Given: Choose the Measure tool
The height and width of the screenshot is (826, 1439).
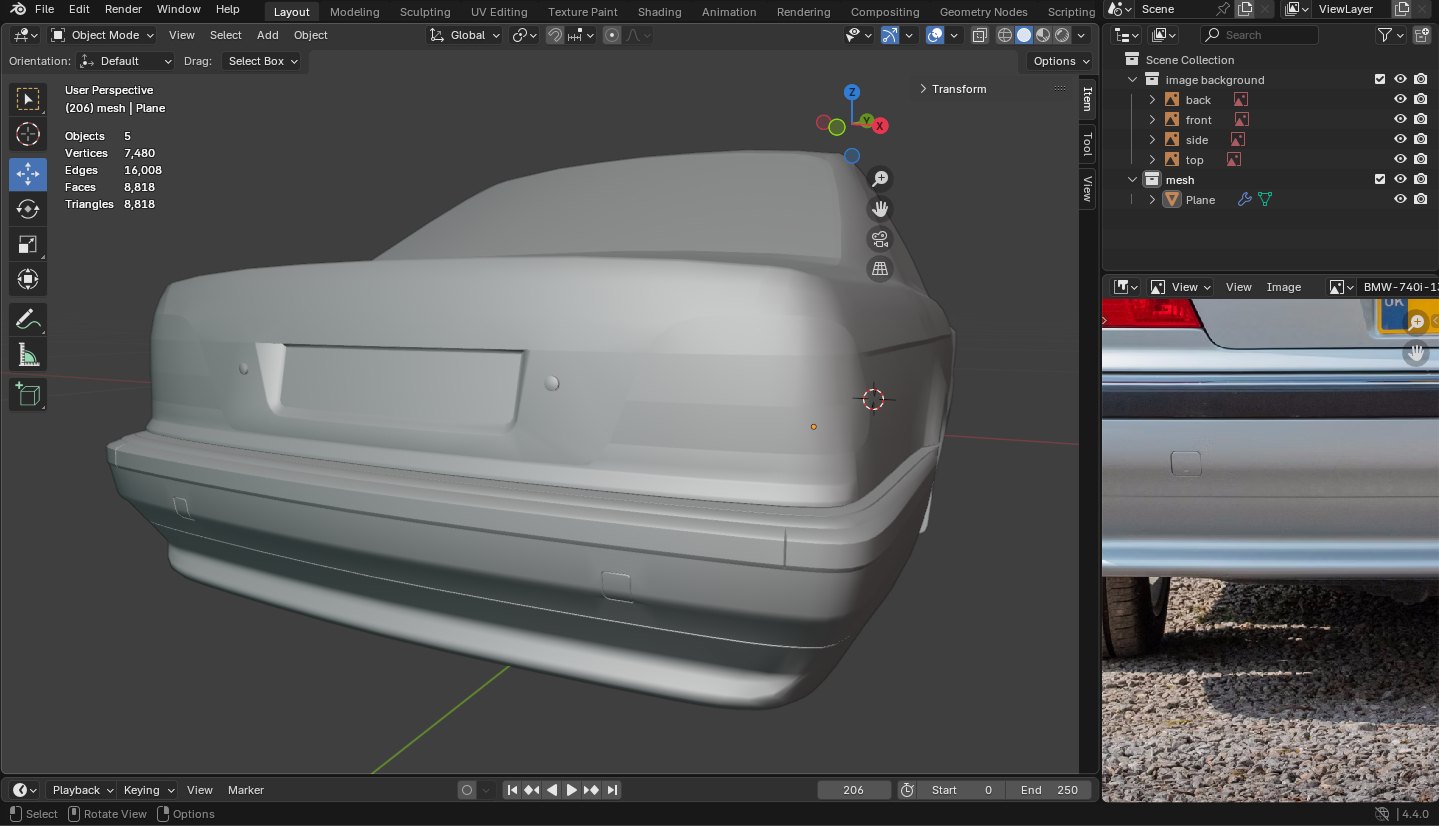Looking at the screenshot, I should [x=28, y=355].
